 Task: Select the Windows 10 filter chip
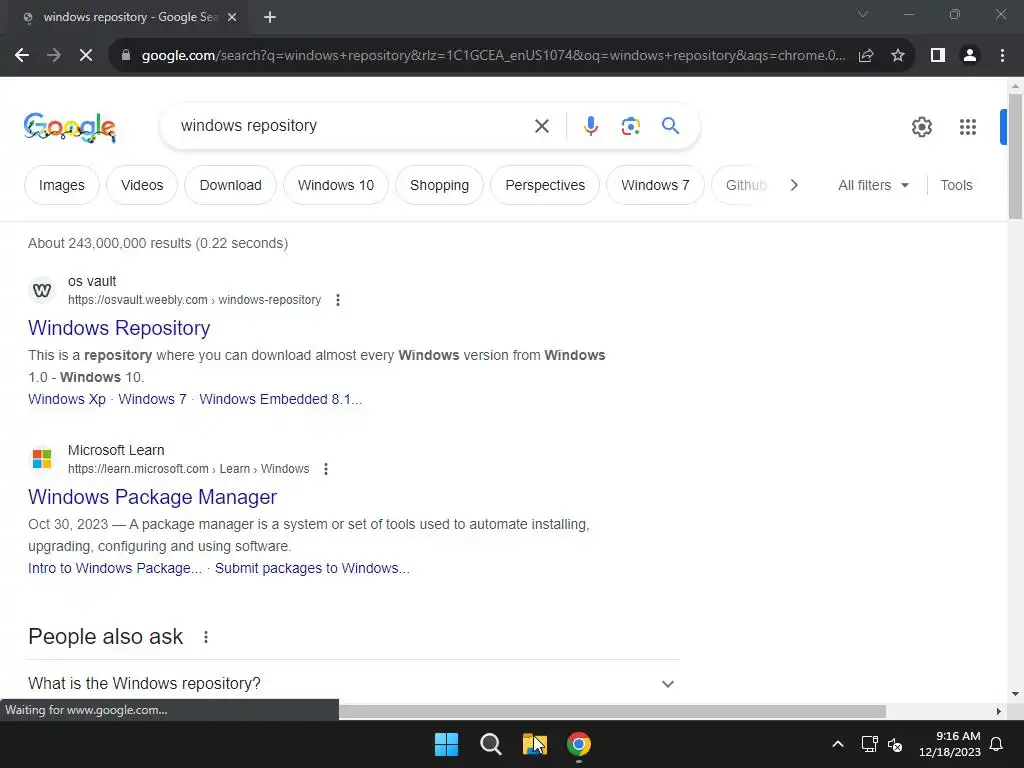click(336, 185)
